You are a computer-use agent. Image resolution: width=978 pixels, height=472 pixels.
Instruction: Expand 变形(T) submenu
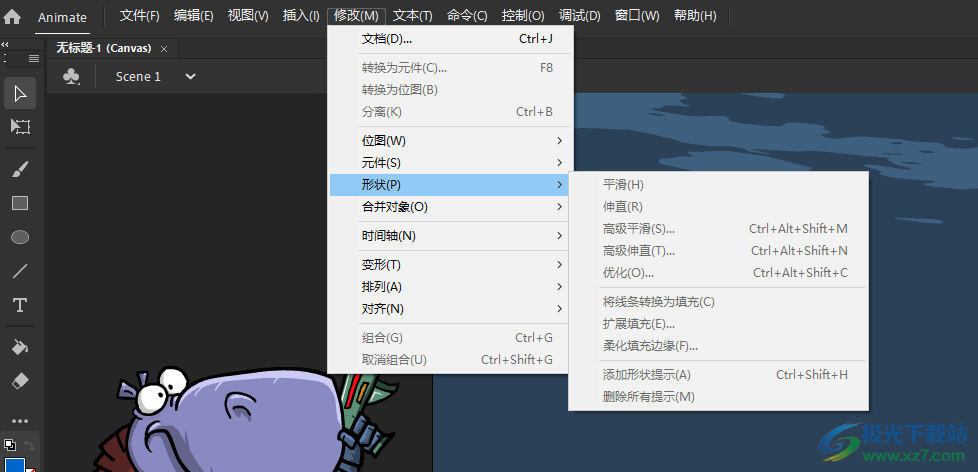(448, 265)
